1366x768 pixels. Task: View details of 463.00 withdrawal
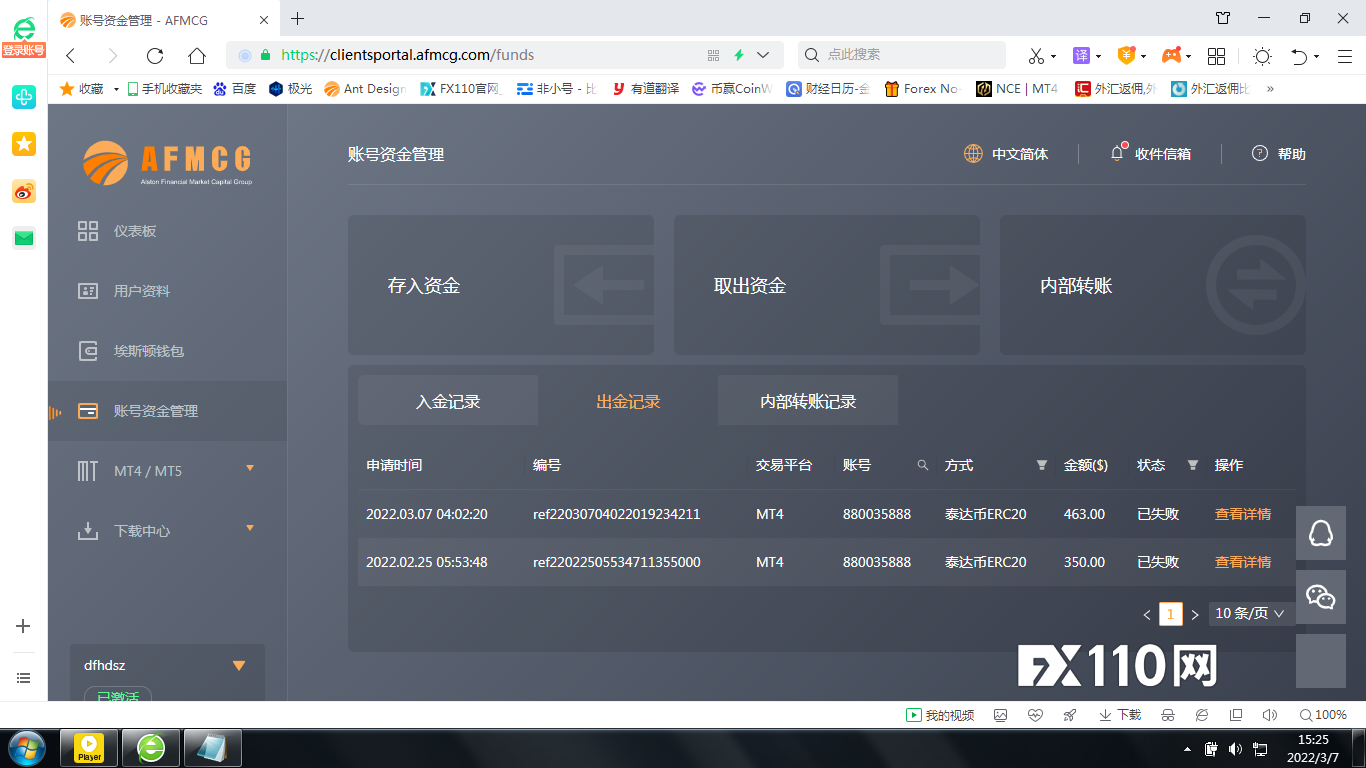1243,514
